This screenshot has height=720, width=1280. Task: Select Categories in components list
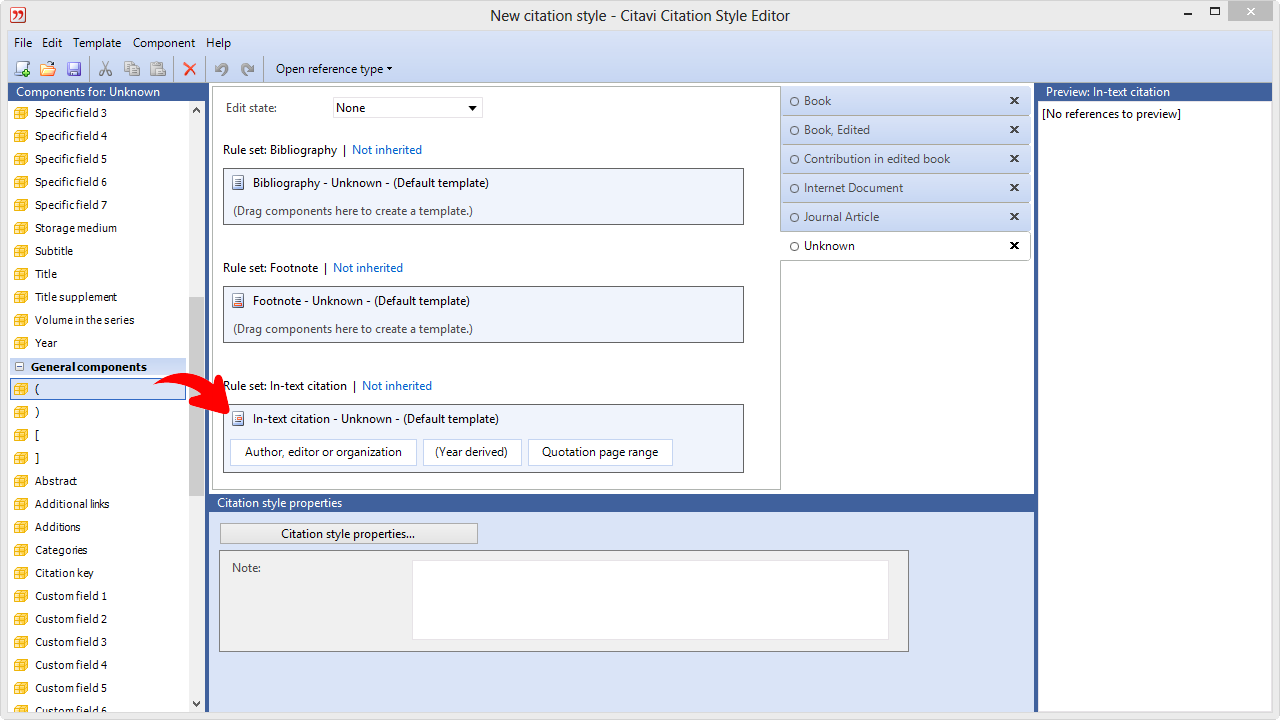(61, 550)
